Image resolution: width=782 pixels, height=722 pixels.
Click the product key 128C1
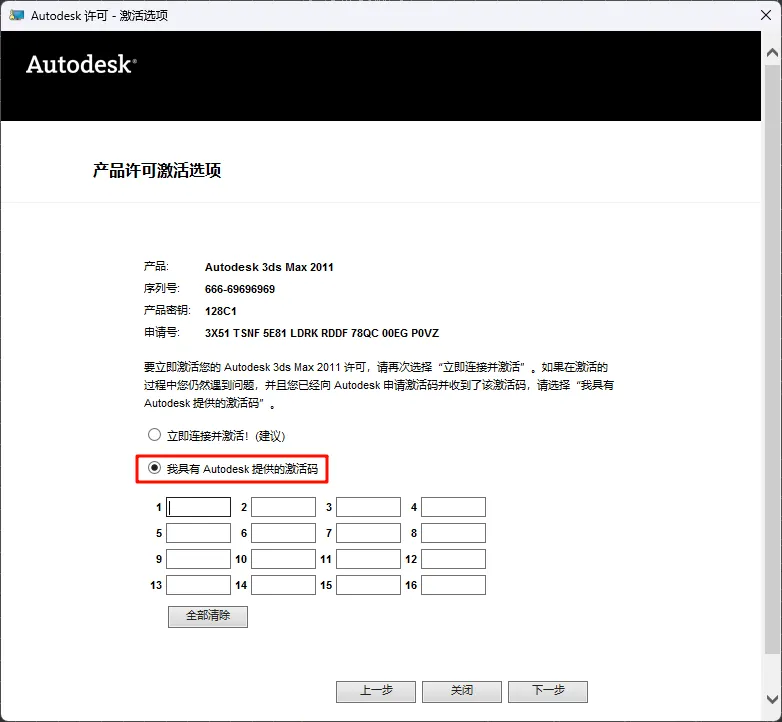click(x=220, y=311)
